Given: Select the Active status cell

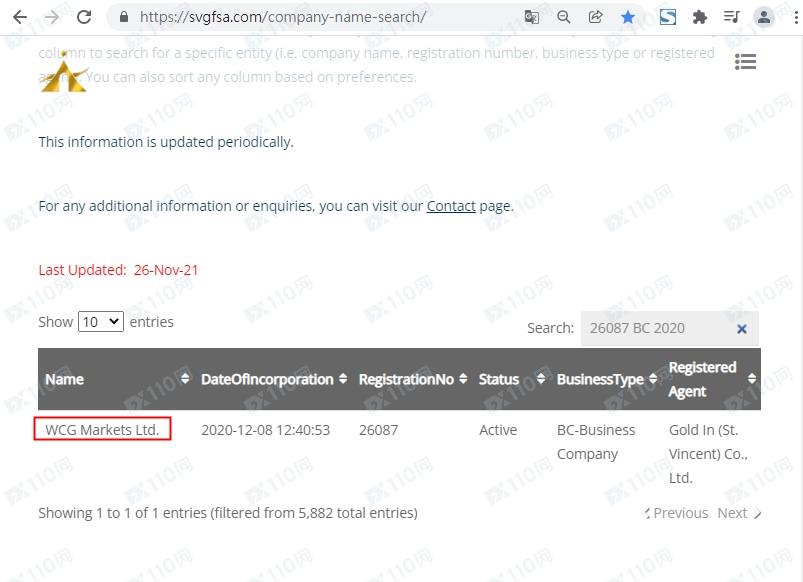Looking at the screenshot, I should (498, 430).
